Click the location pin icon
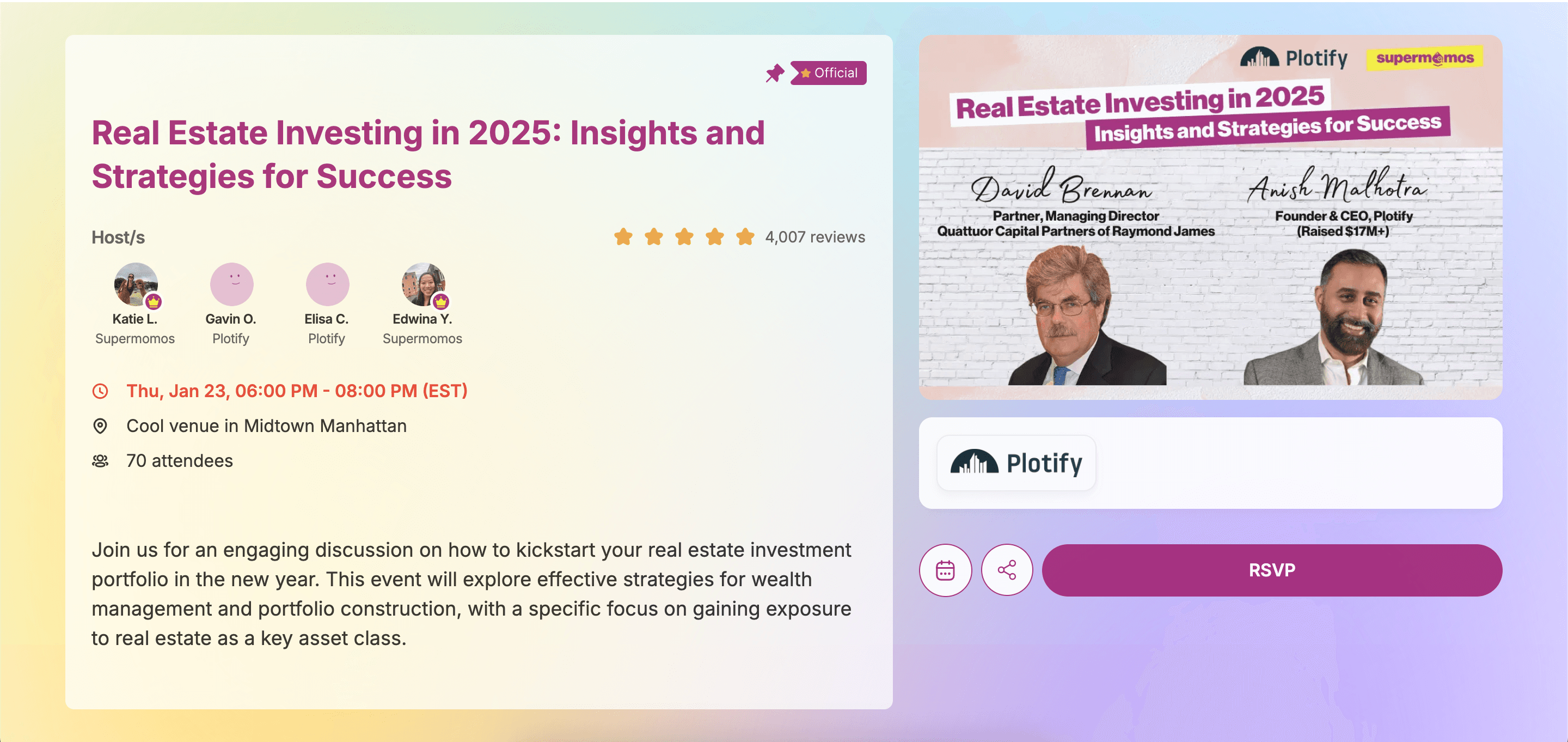This screenshot has height=742, width=1568. click(x=100, y=426)
